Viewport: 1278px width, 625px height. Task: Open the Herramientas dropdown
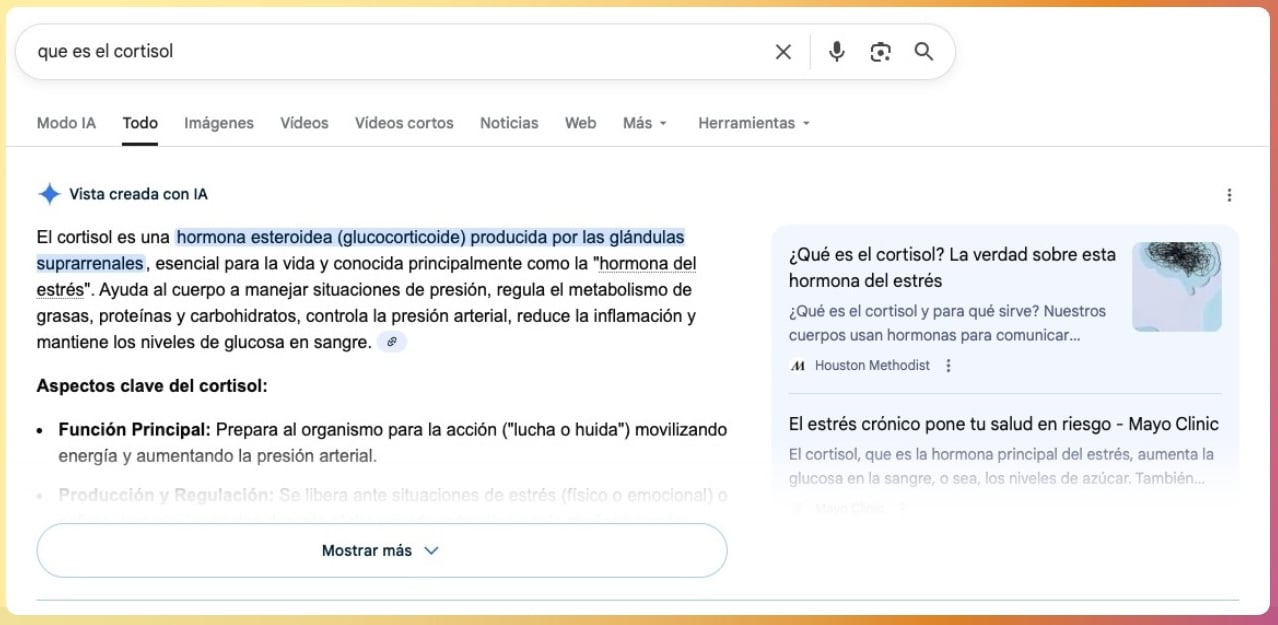752,122
